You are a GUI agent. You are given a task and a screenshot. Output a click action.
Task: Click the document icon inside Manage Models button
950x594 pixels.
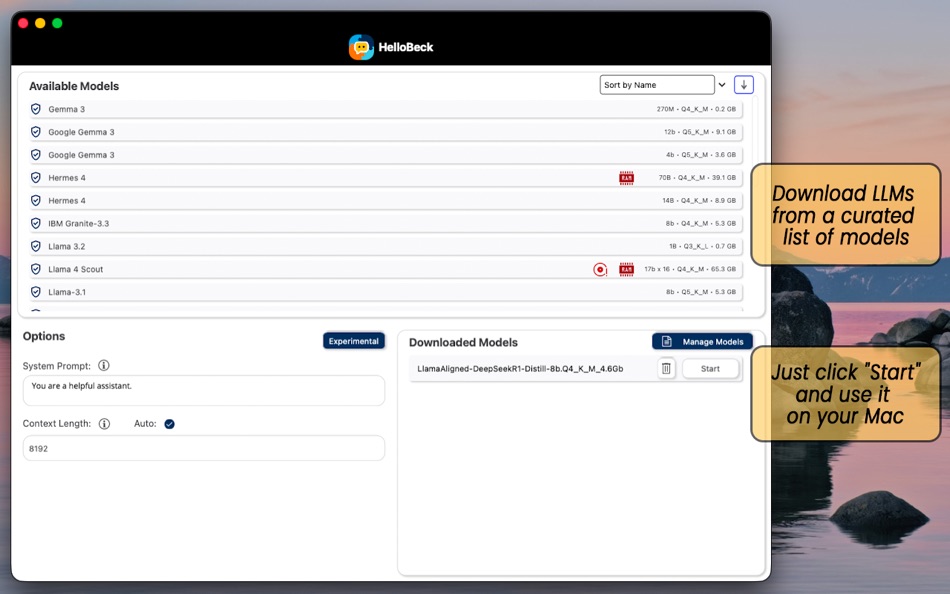tap(665, 341)
